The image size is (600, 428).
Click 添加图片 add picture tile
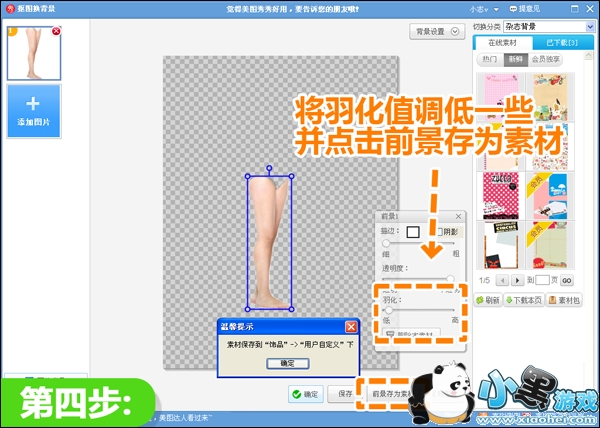[x=34, y=111]
